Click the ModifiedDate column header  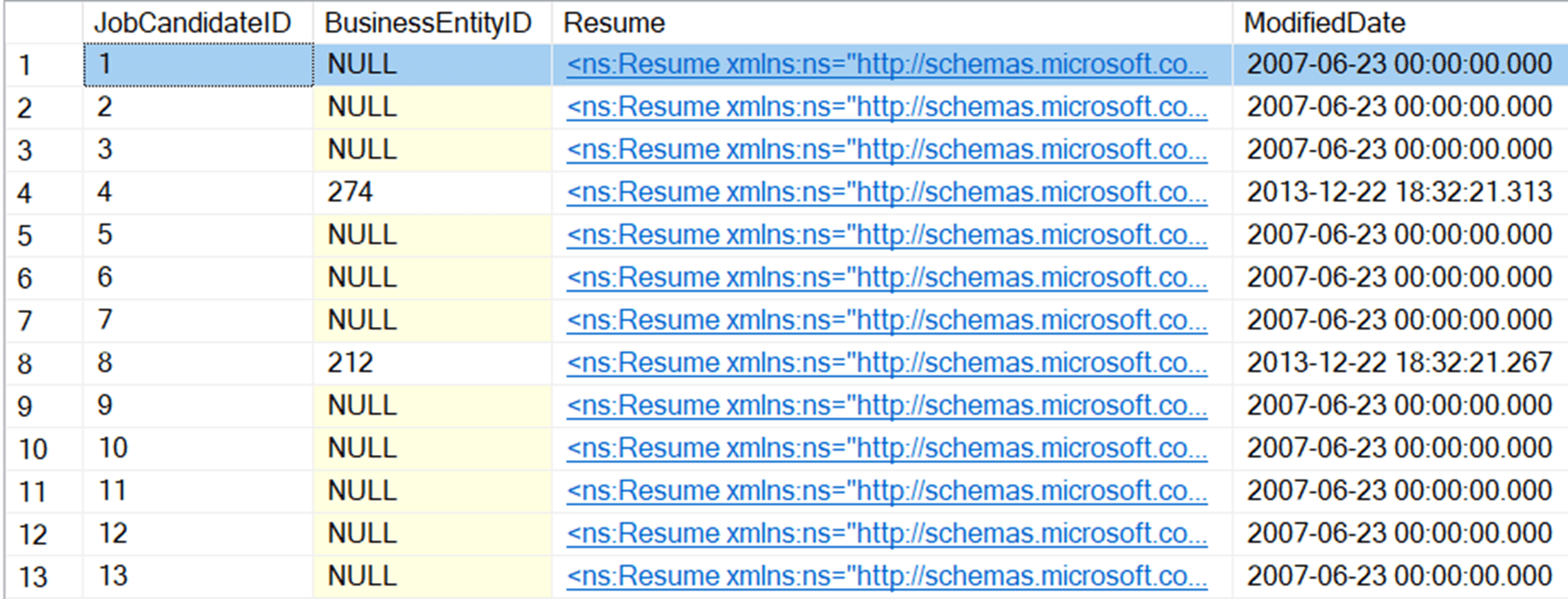[x=1324, y=23]
